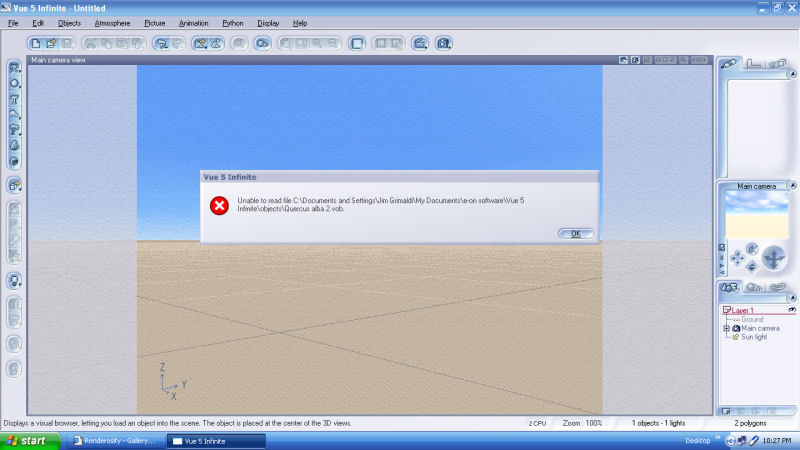Select Layer 1 in the layer list
The height and width of the screenshot is (450, 800).
pyautogui.click(x=742, y=310)
